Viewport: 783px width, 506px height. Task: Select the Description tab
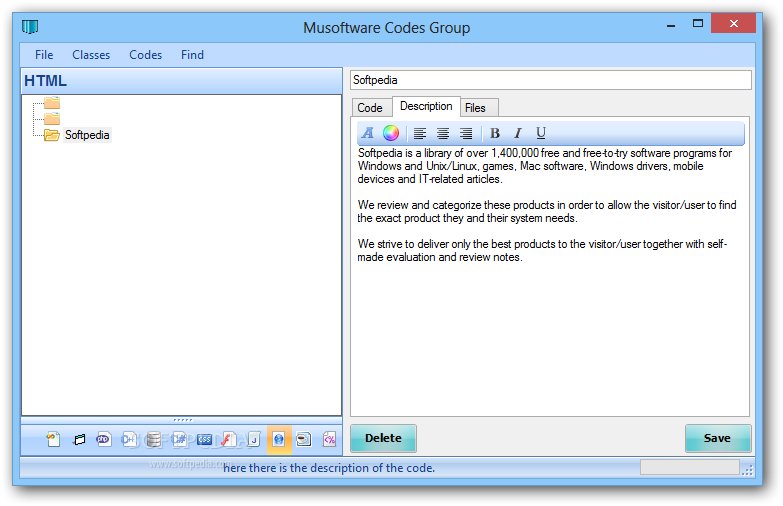tap(426, 106)
